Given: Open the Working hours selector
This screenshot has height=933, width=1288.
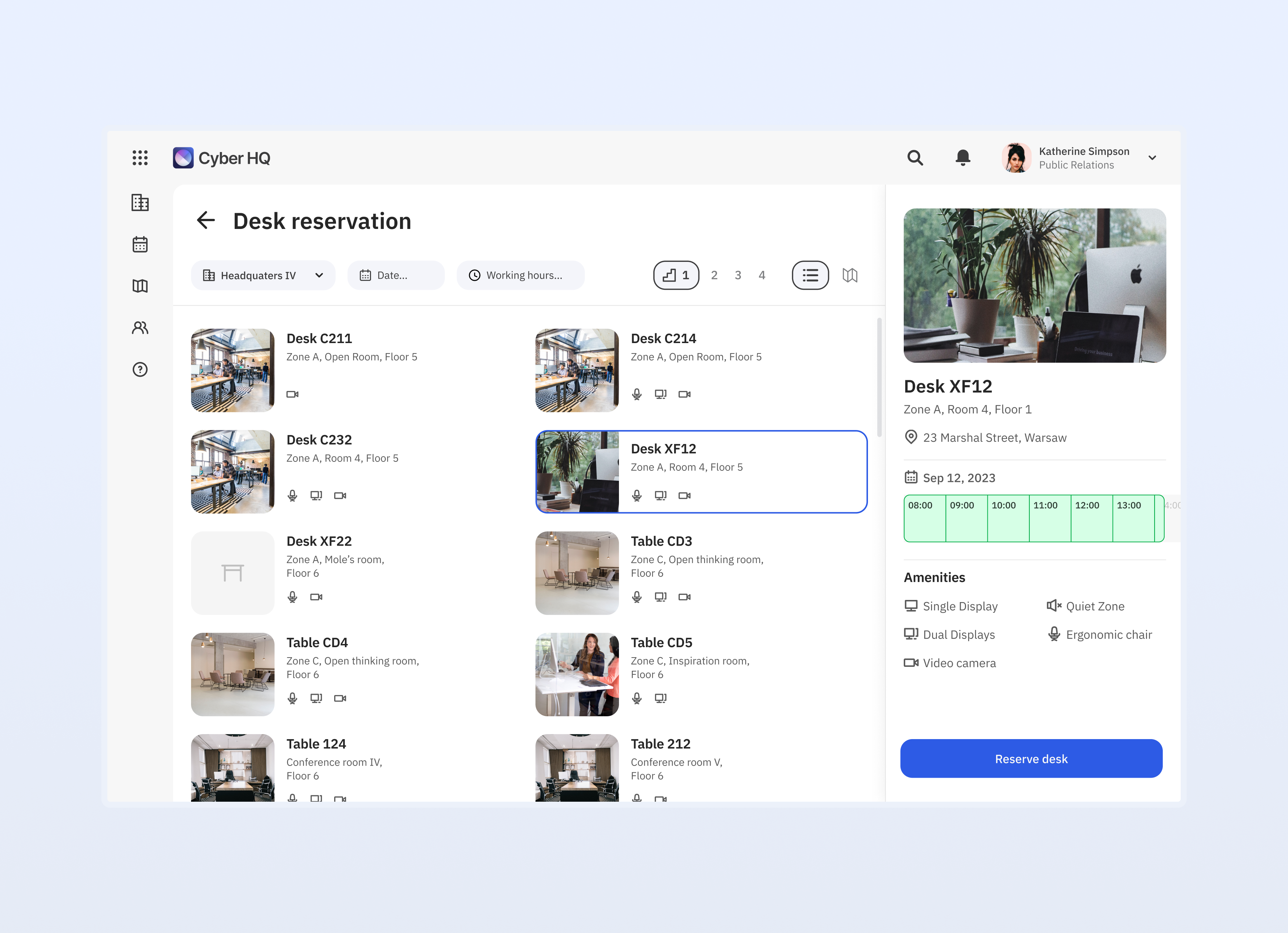Looking at the screenshot, I should tap(520, 275).
